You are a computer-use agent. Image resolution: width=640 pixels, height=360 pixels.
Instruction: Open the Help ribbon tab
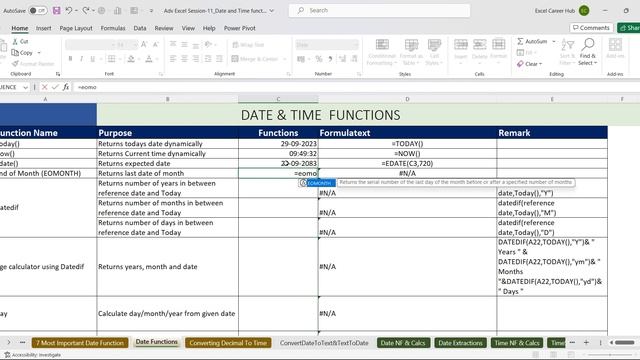pos(209,28)
